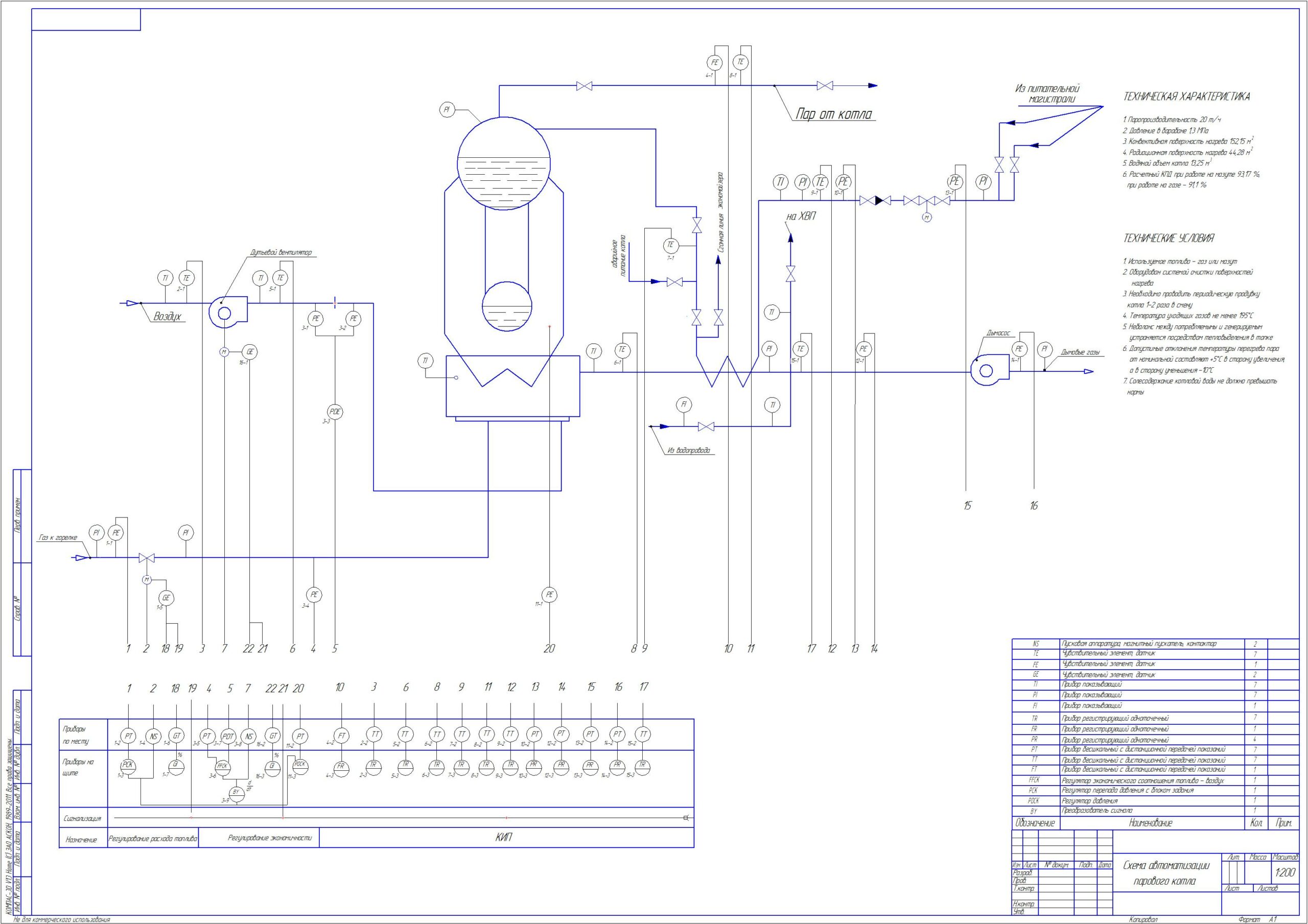Click the 'Назначение' row label
Image resolution: width=1308 pixels, height=924 pixels.
pyautogui.click(x=81, y=840)
